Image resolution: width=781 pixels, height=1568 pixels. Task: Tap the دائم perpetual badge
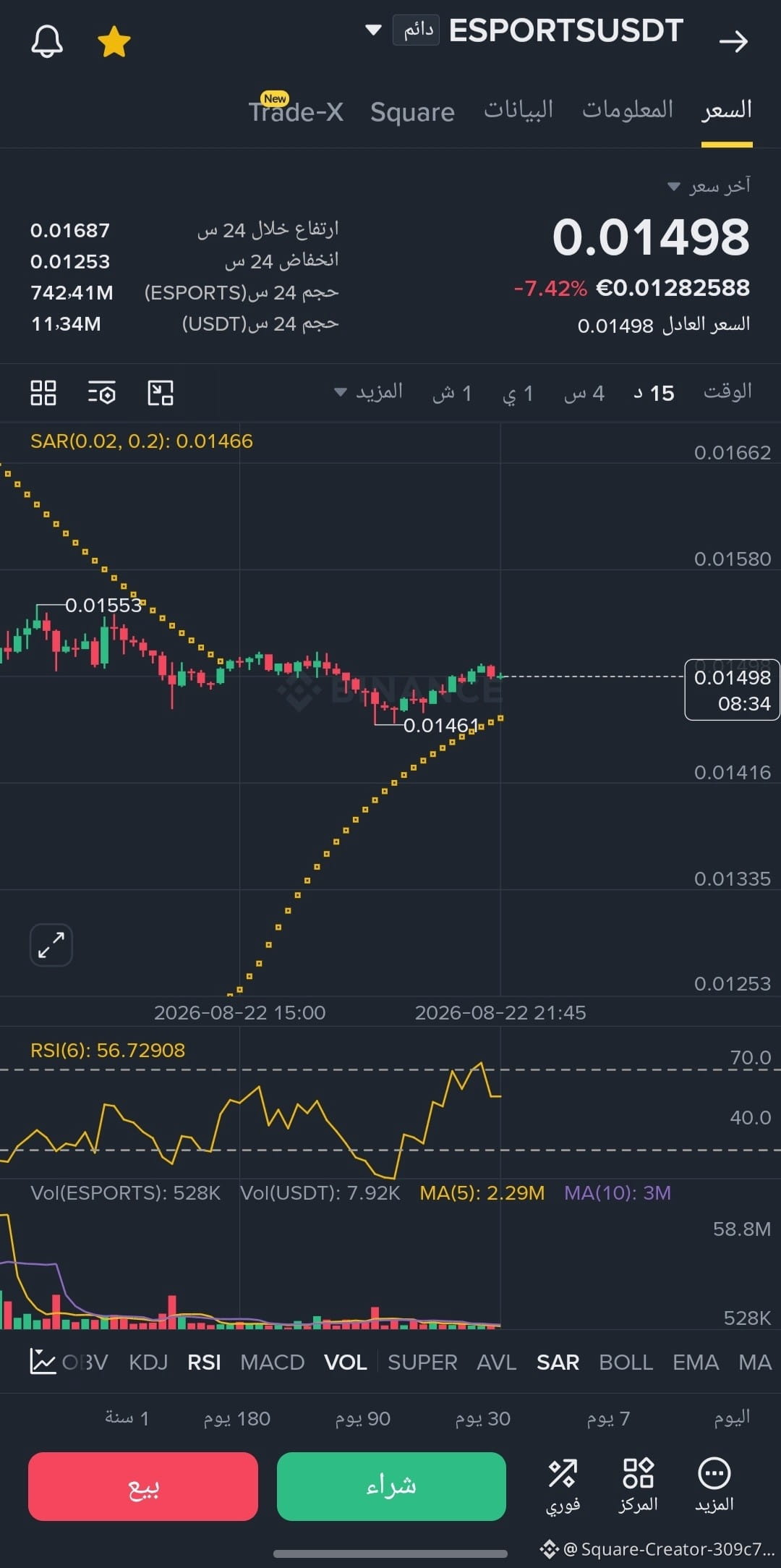tap(417, 30)
